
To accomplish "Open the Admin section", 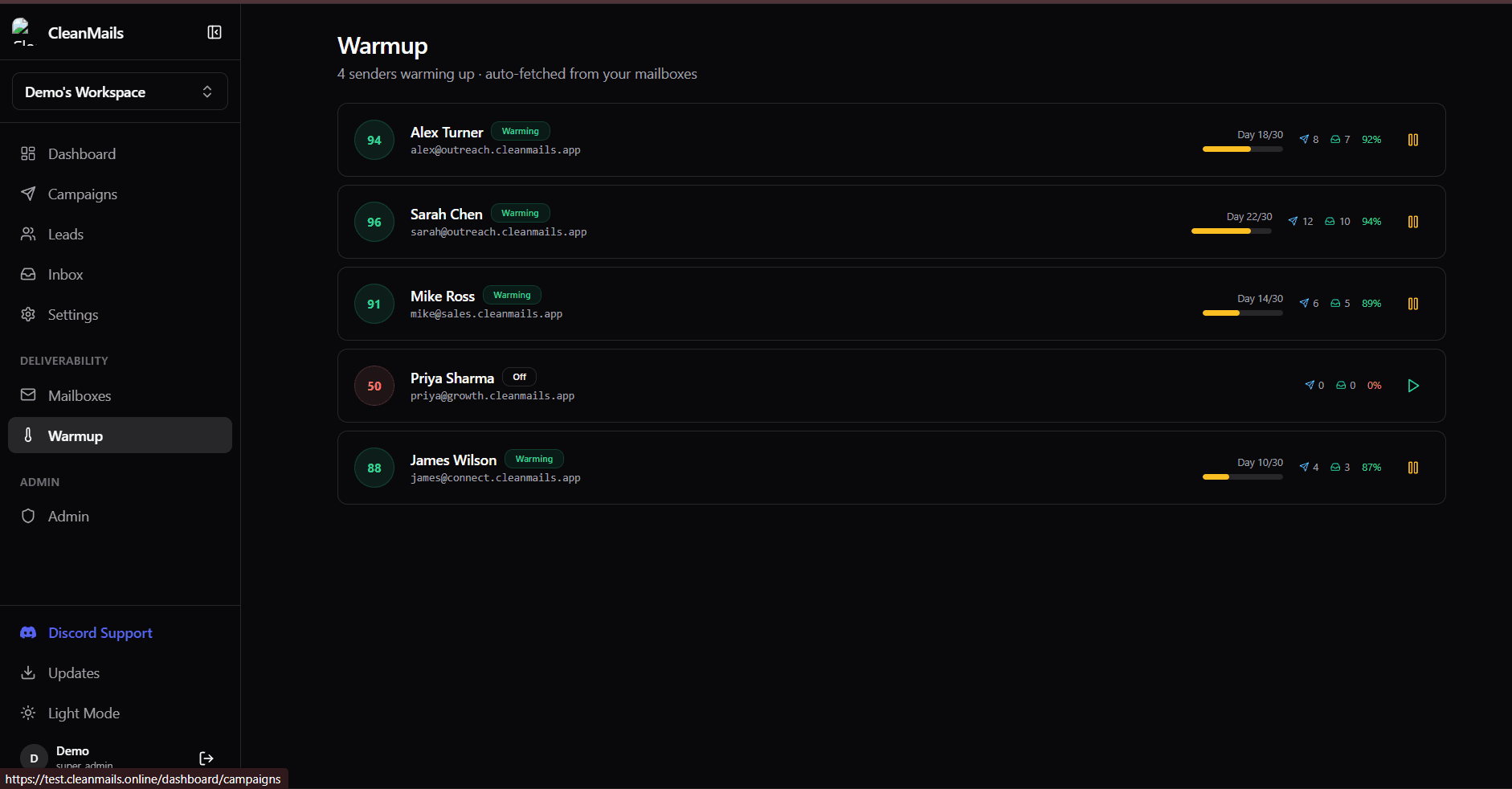I will (x=120, y=516).
